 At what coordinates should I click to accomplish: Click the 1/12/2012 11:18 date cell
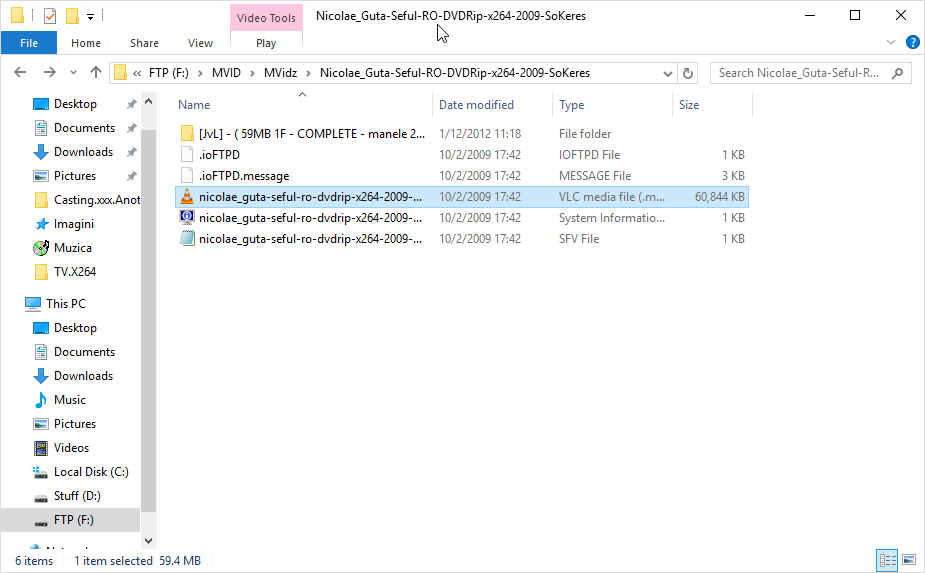click(x=480, y=134)
